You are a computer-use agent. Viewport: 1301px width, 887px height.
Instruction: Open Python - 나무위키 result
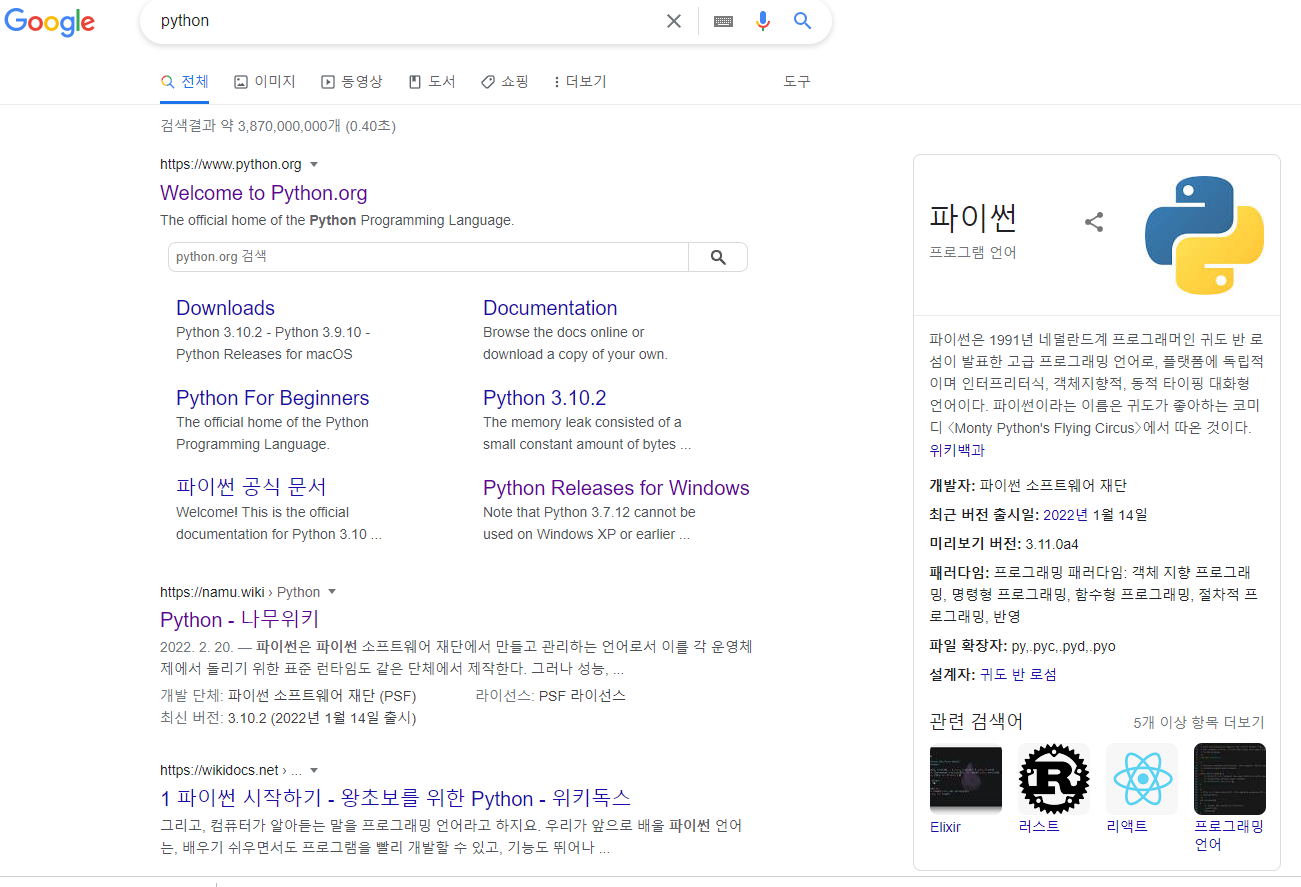(240, 620)
